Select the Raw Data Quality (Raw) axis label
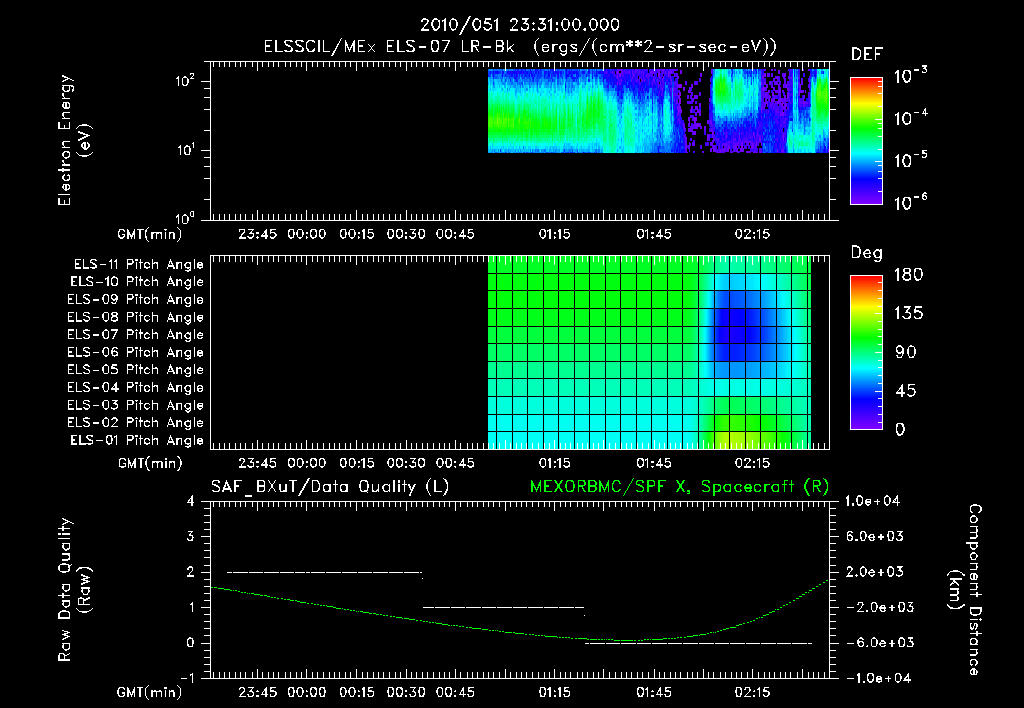1024x708 pixels. [74, 590]
